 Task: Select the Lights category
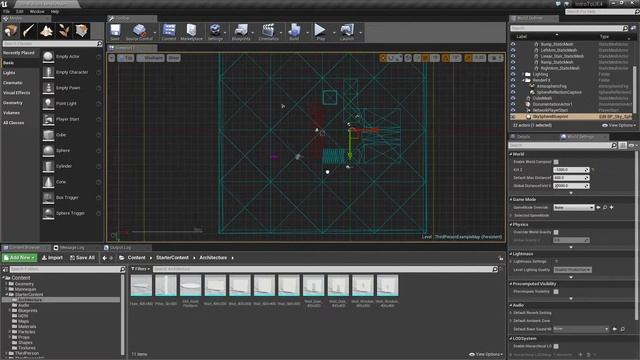pos(9,73)
